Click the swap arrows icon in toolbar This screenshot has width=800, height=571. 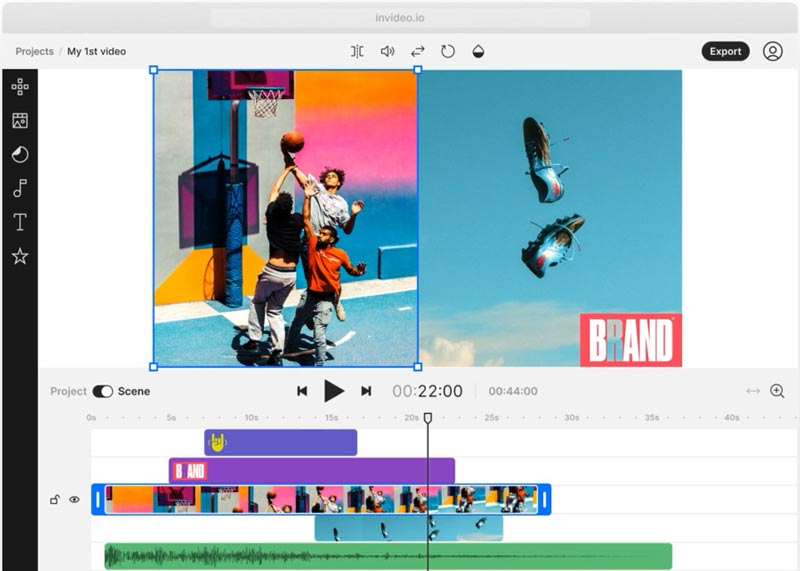pyautogui.click(x=418, y=51)
